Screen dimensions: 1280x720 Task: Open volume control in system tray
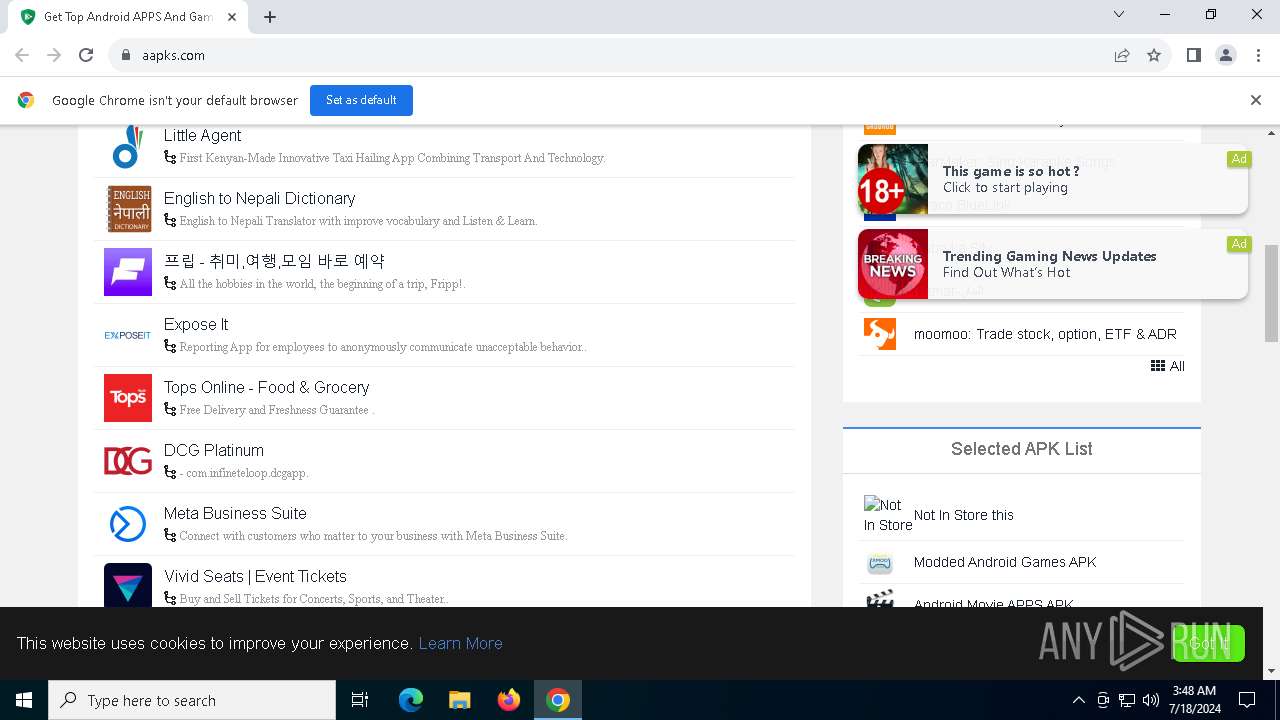pyautogui.click(x=1150, y=700)
